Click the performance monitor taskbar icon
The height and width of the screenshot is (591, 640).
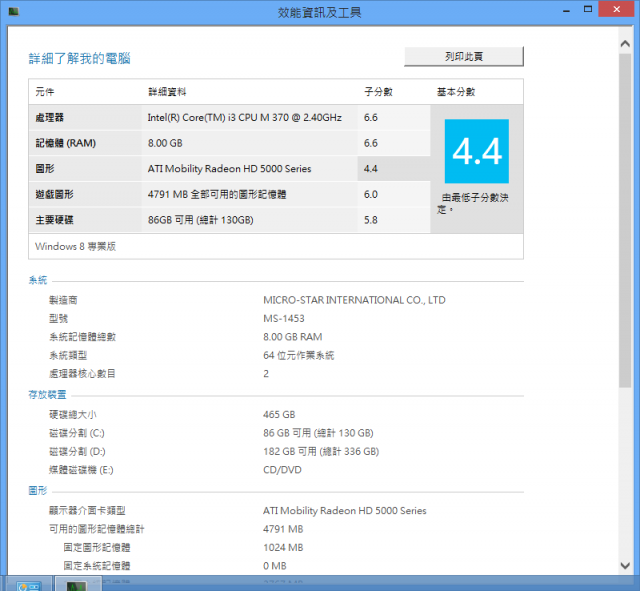click(x=77, y=586)
